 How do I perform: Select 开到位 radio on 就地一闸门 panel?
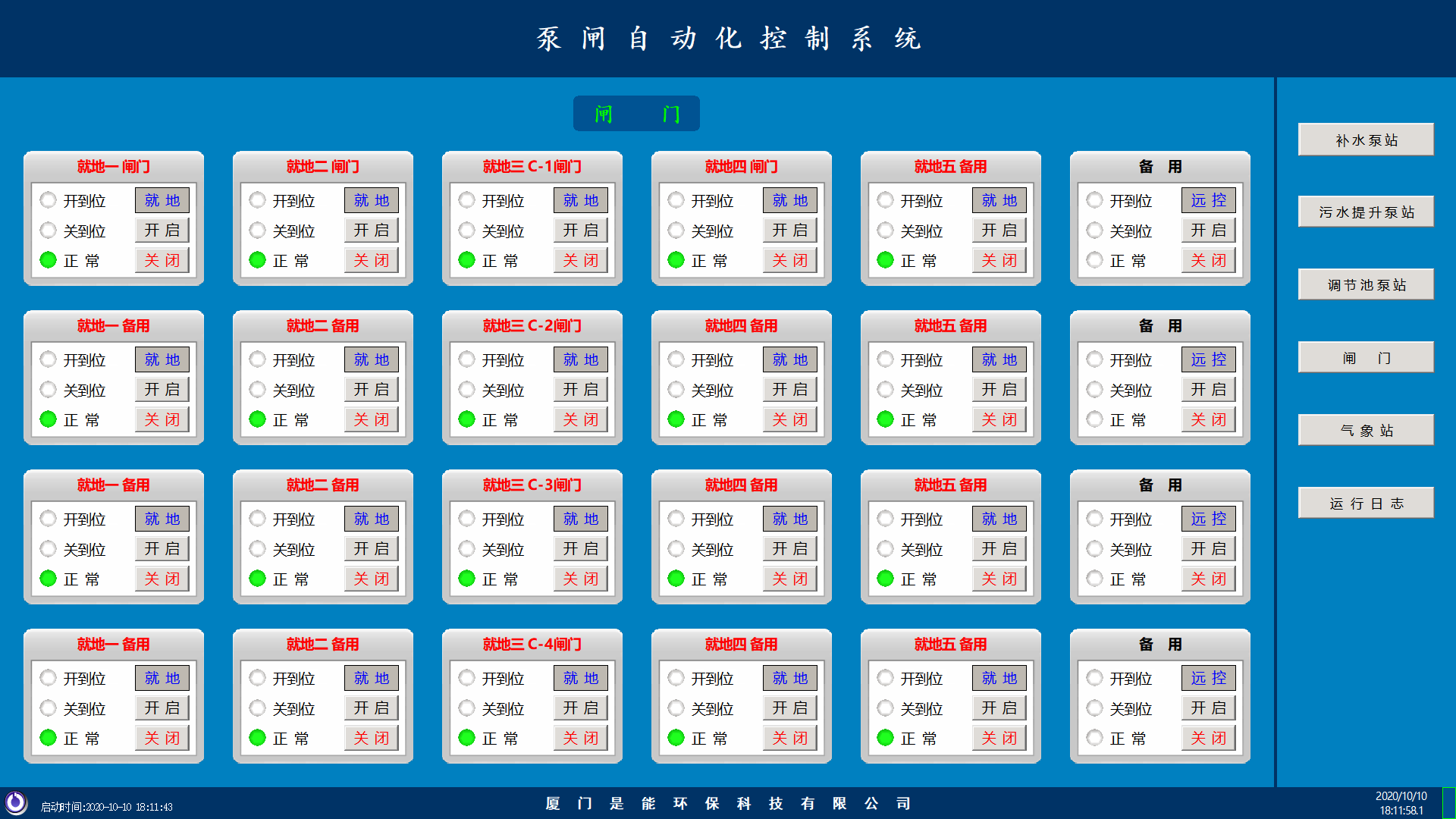tap(48, 199)
